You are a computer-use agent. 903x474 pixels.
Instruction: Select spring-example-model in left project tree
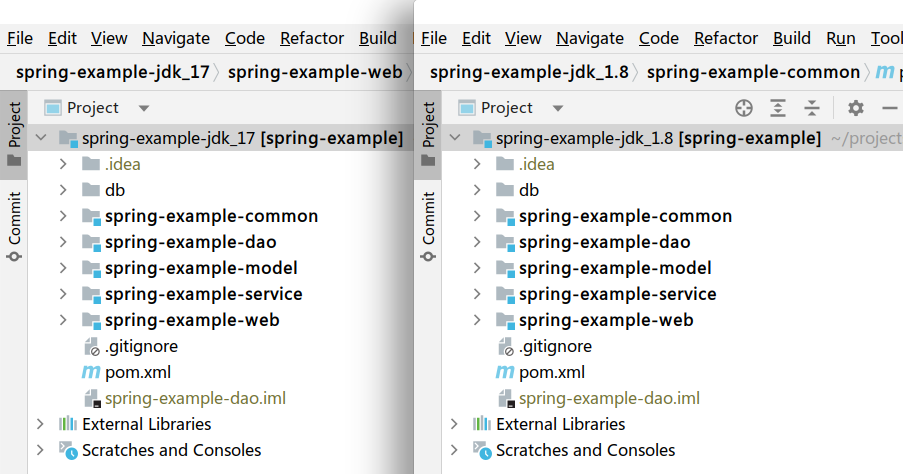(x=202, y=268)
